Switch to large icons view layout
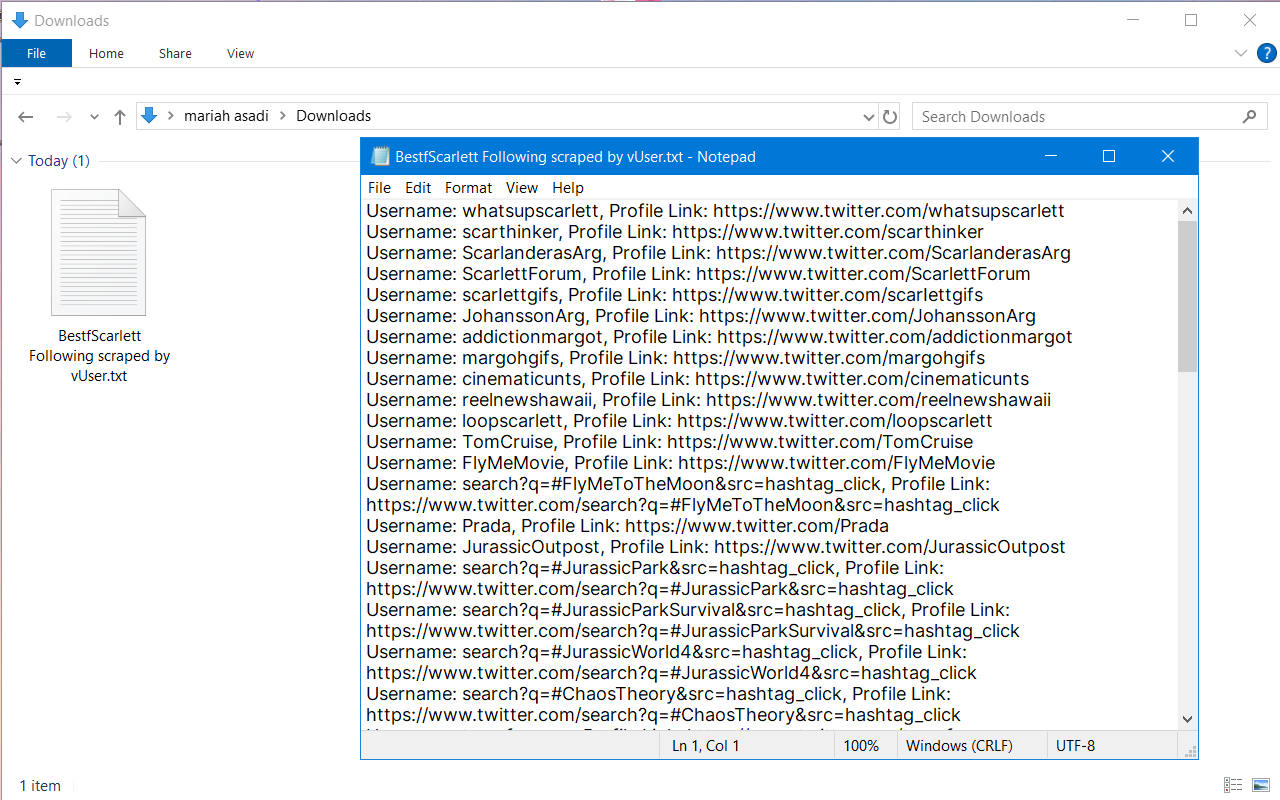Image resolution: width=1280 pixels, height=800 pixels. (x=1261, y=785)
